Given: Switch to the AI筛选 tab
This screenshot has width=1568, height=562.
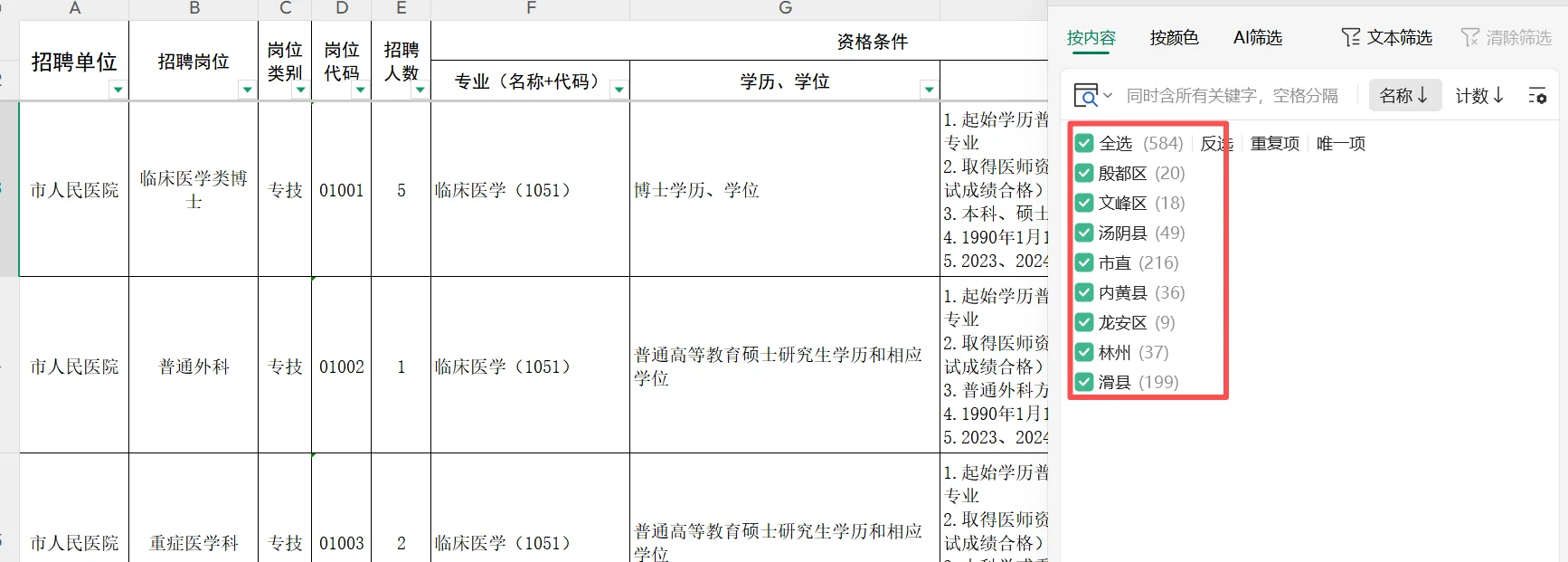Looking at the screenshot, I should pos(1258,37).
